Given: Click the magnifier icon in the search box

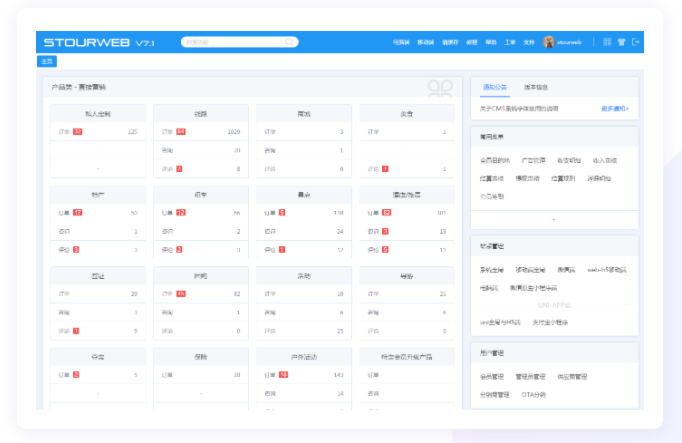Looking at the screenshot, I should [290, 43].
